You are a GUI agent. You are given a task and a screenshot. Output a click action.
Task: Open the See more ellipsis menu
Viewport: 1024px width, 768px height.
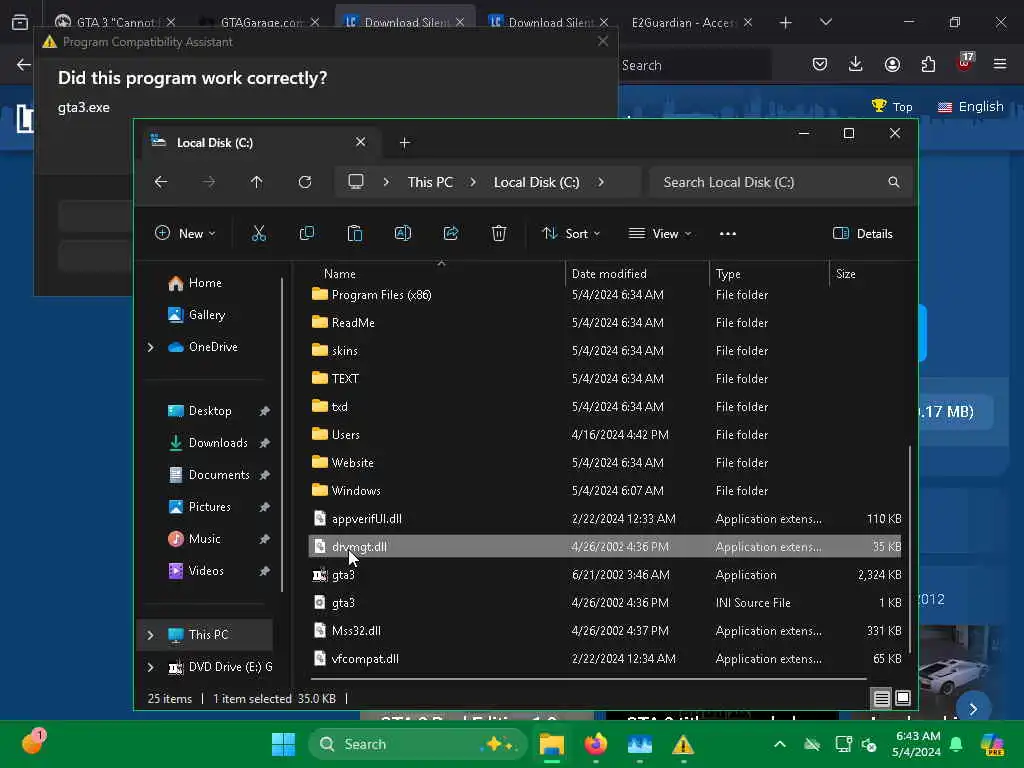pyautogui.click(x=728, y=234)
